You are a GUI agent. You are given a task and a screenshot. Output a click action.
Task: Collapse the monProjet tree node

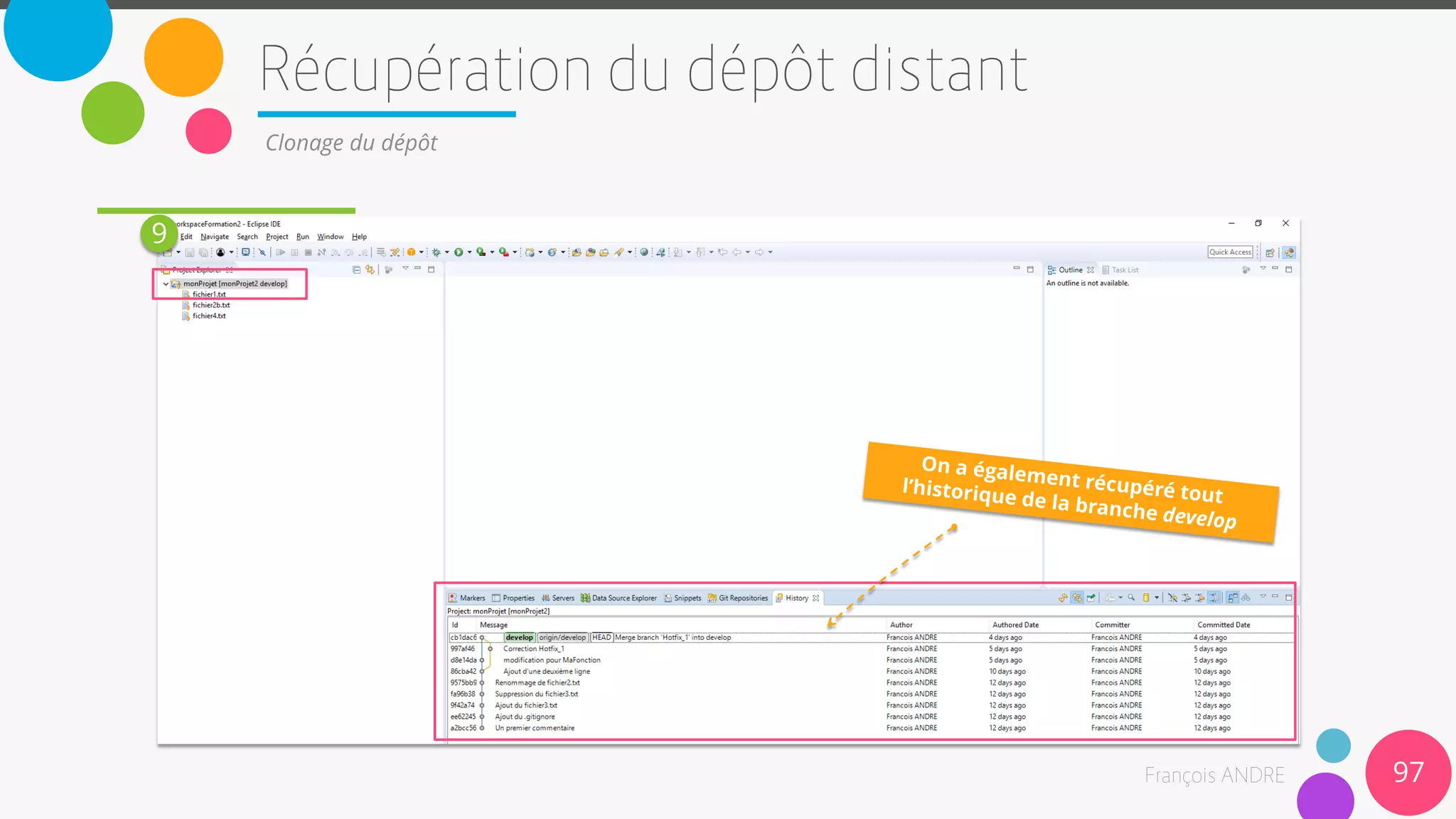(166, 284)
